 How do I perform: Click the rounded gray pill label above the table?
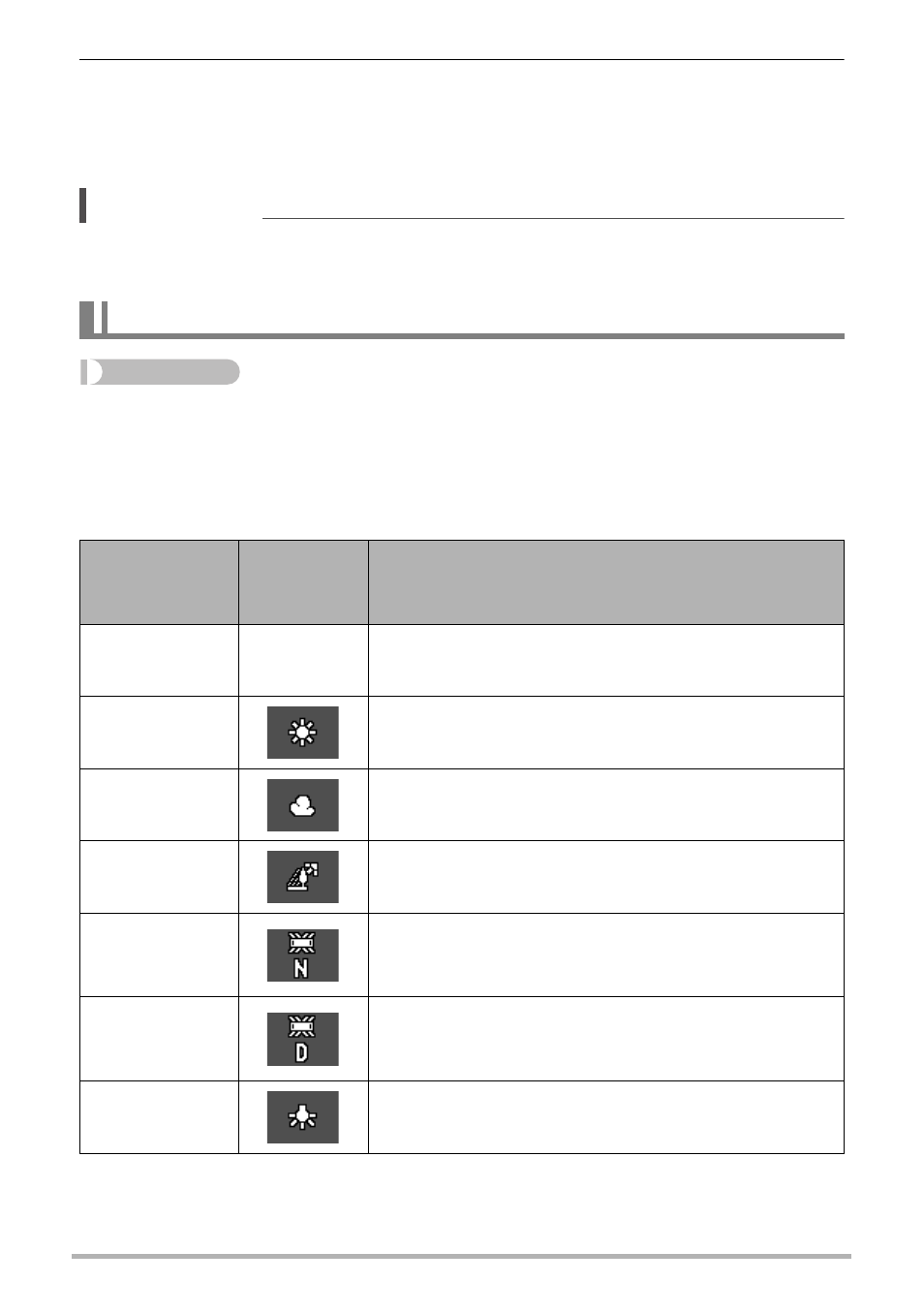160,372
